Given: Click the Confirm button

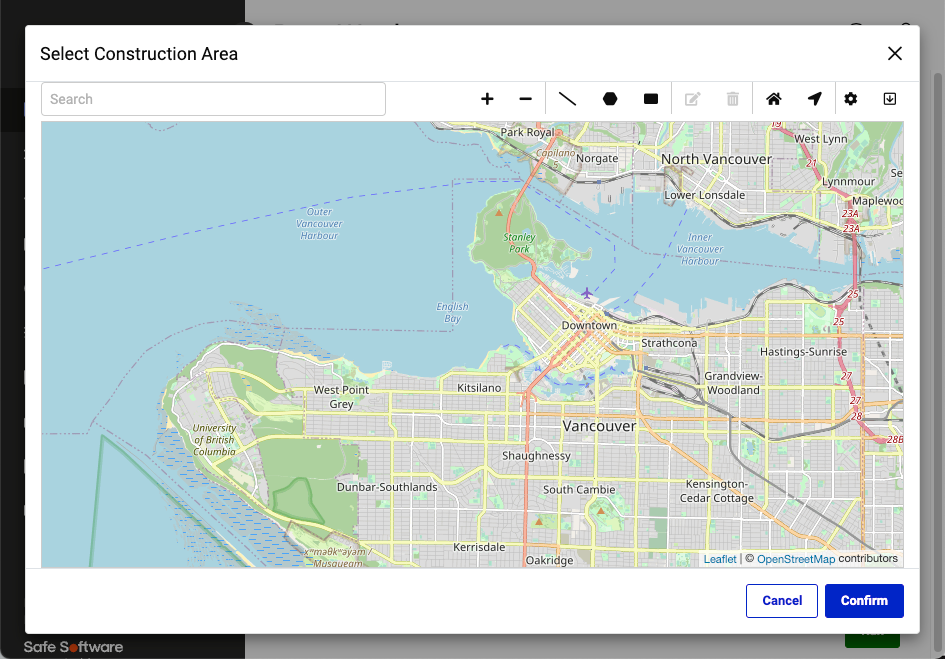Looking at the screenshot, I should 864,601.
